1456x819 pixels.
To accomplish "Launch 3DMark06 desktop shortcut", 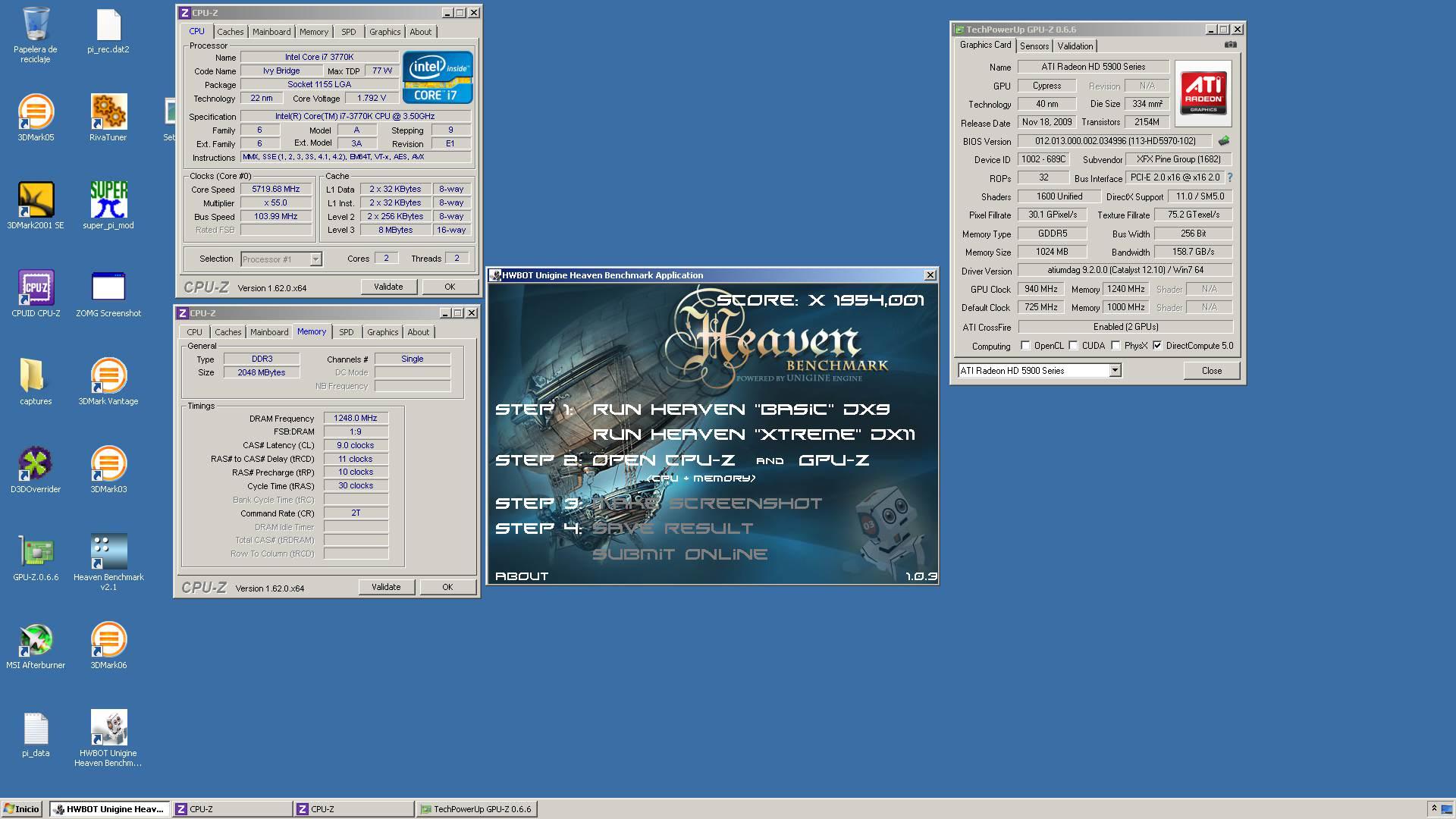I will (x=108, y=646).
